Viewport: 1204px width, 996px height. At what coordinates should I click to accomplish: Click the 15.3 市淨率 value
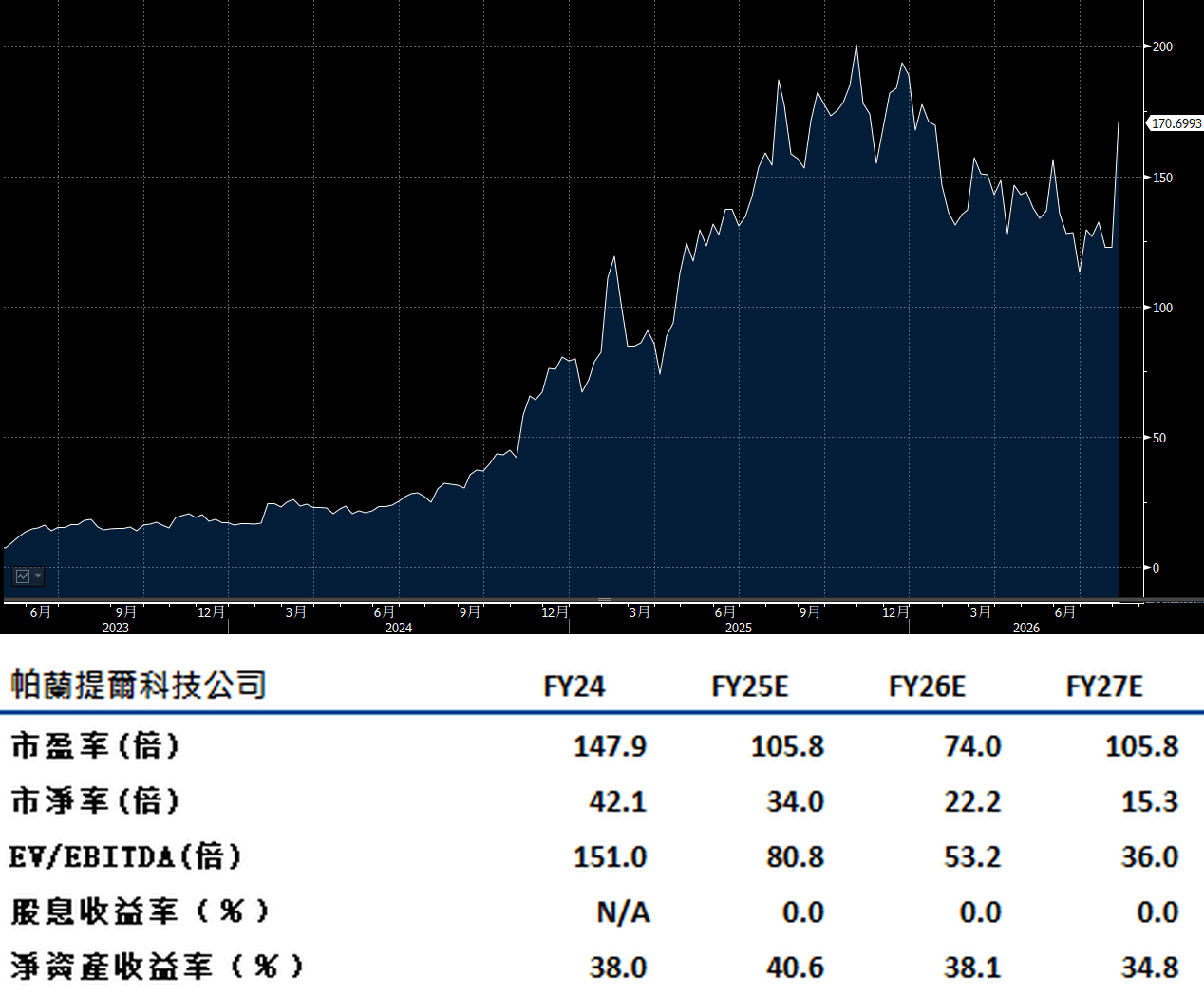[x=1150, y=801]
